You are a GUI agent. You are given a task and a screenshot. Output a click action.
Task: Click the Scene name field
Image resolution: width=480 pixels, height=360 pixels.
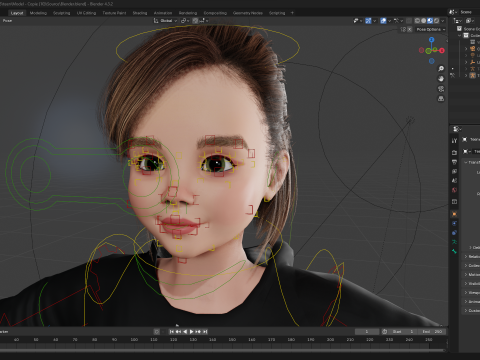point(469,12)
